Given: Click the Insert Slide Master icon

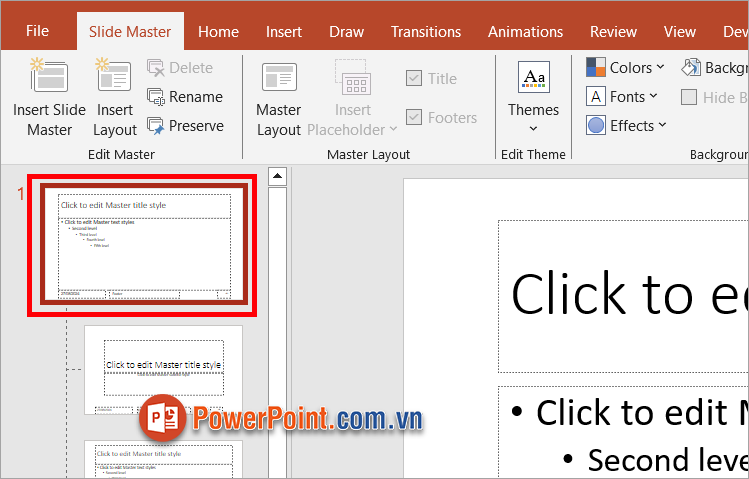Looking at the screenshot, I should click(49, 75).
